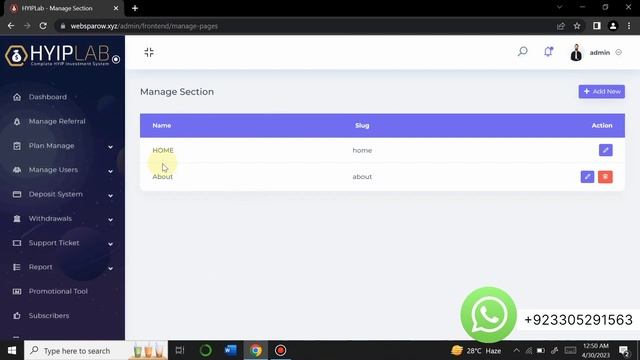Click the Report list icon

pos(17,267)
